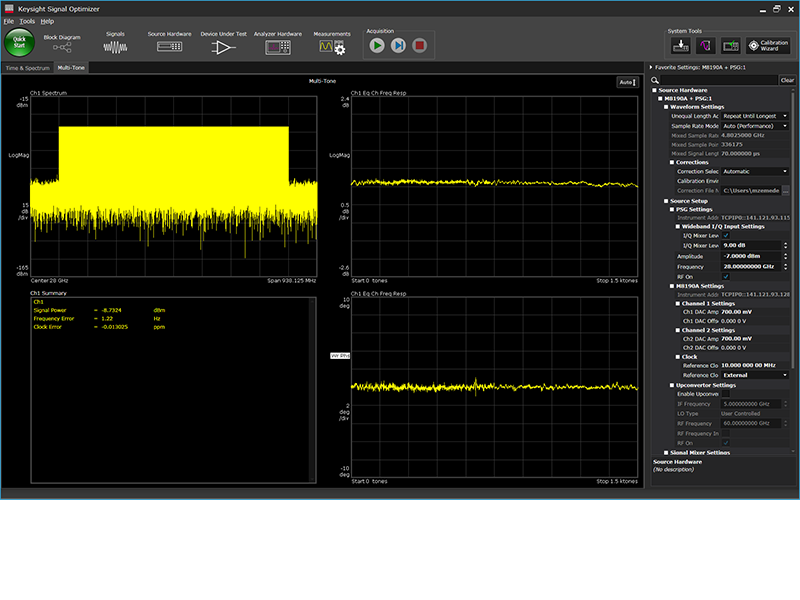Toggle the I/Q Mixer Level checkbox
Screen dimensions: 800x600
coord(726,235)
